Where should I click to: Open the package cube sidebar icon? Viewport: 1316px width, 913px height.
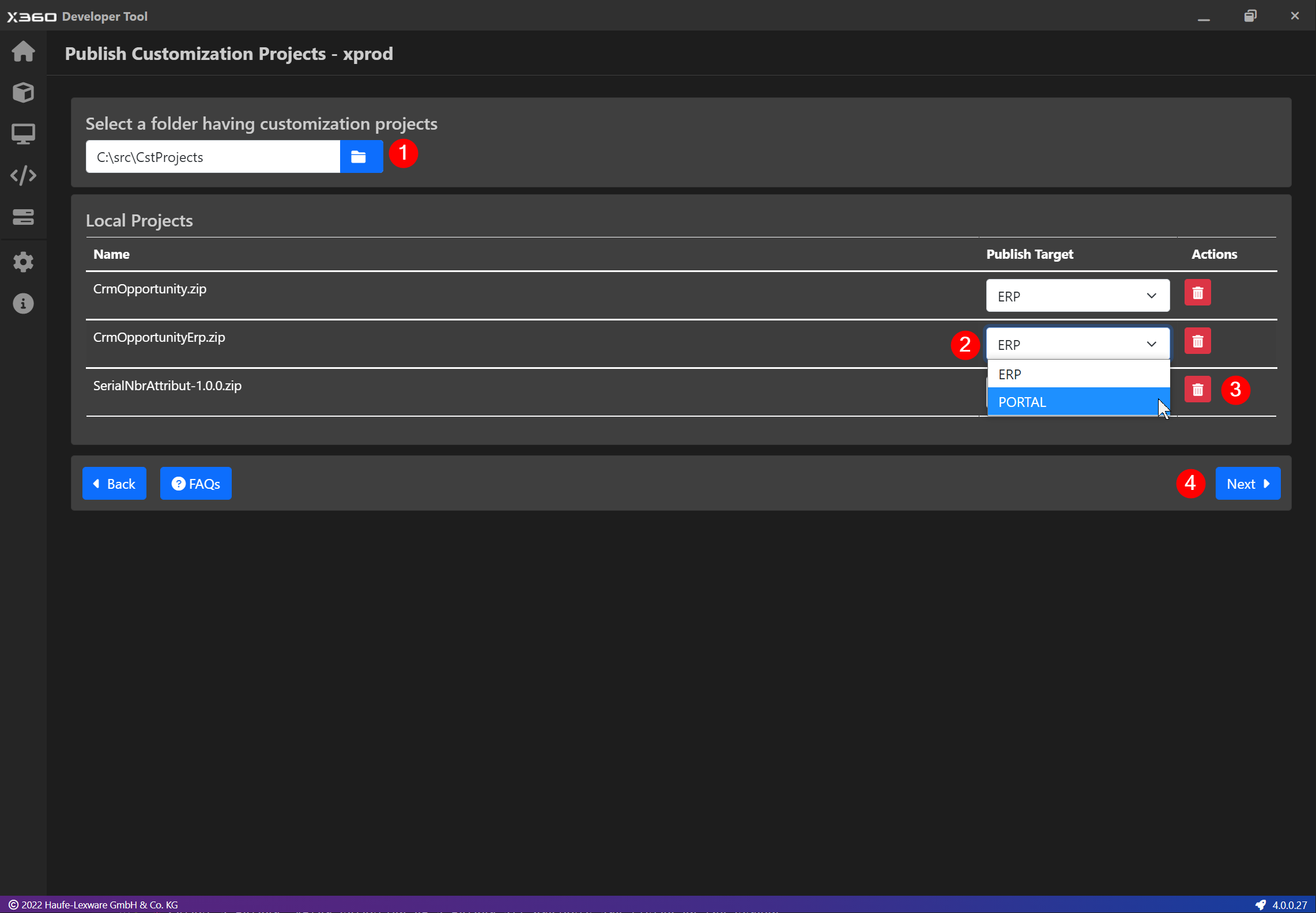[23, 93]
